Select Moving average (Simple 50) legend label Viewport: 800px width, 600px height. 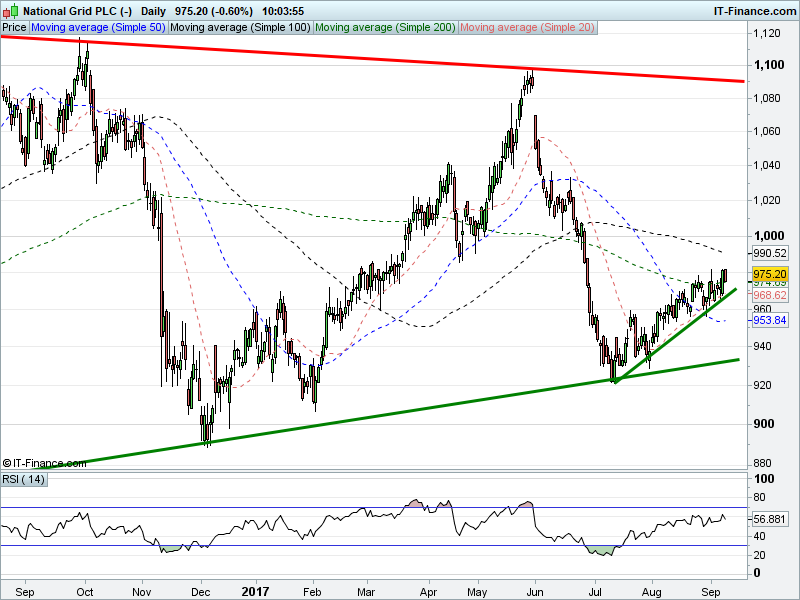(98, 28)
